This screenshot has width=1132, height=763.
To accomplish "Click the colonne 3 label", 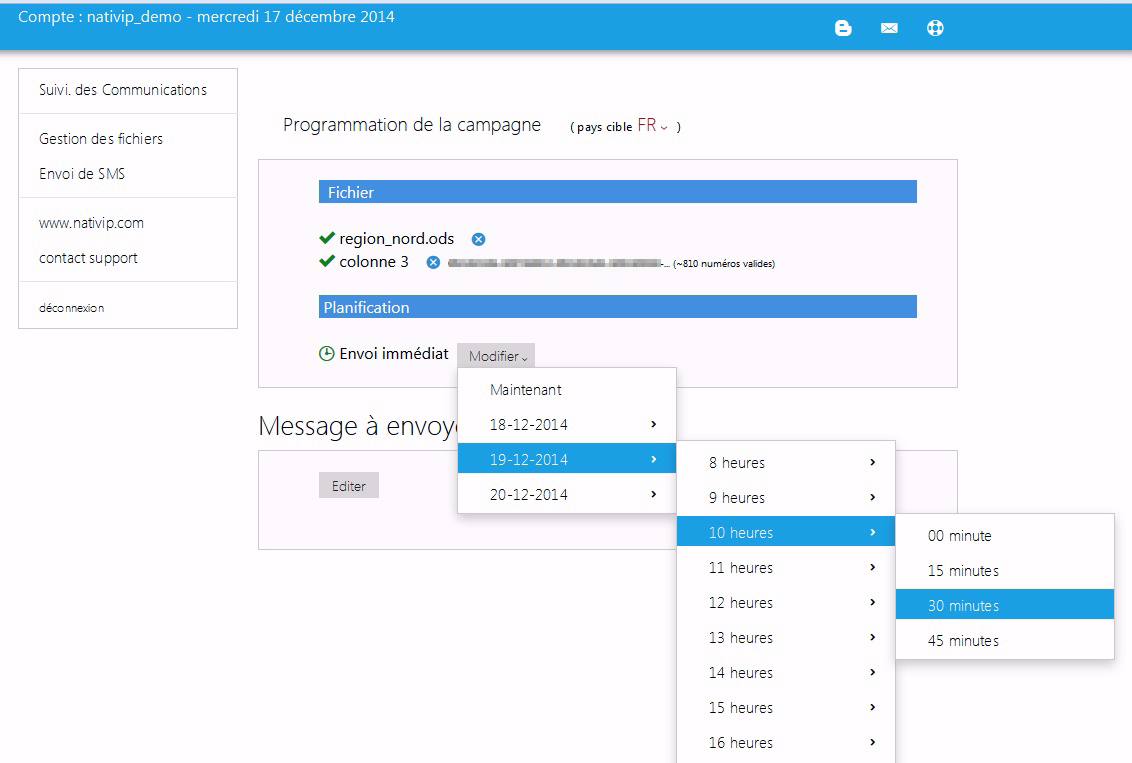I will point(374,262).
